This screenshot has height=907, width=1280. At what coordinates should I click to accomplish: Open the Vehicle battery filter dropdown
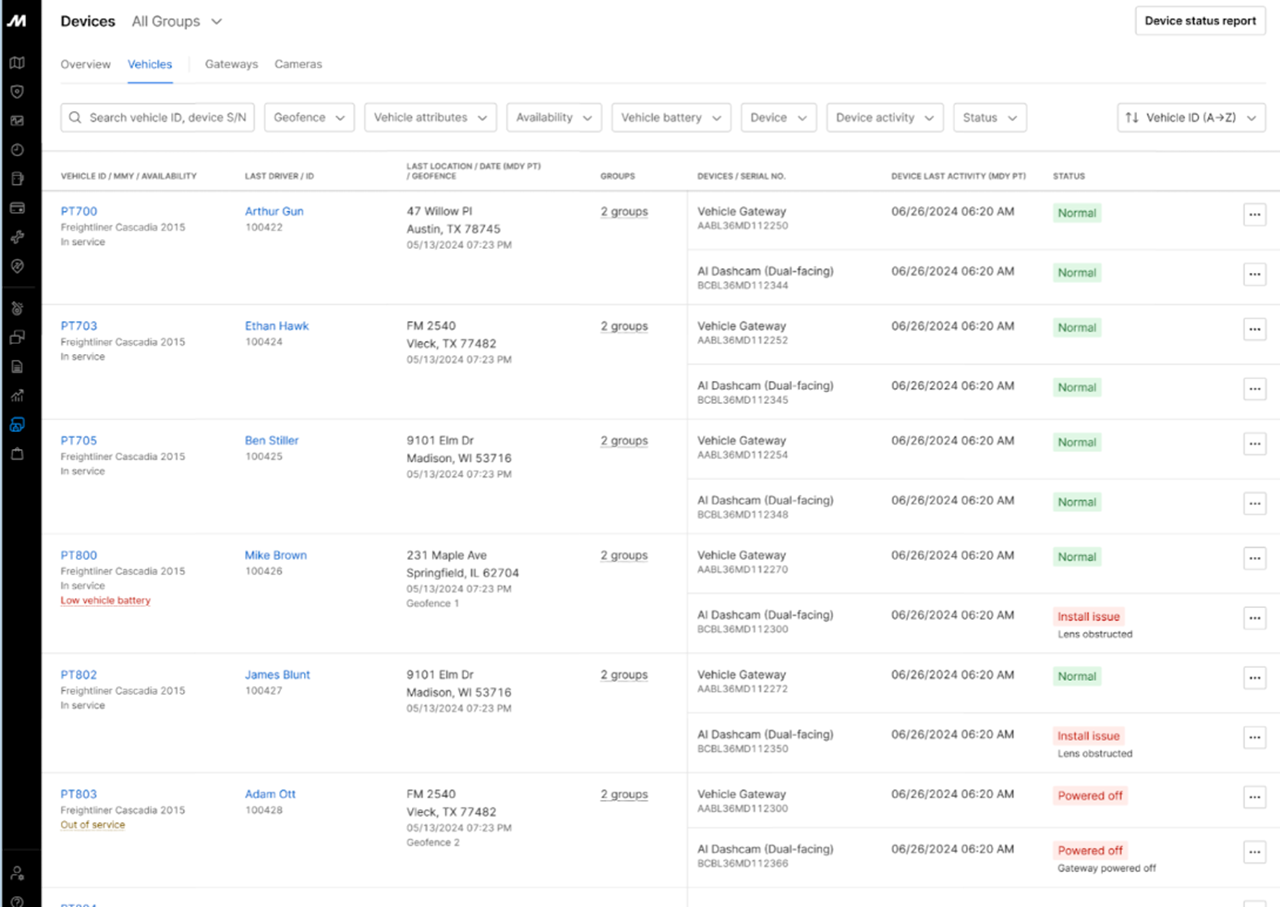(x=671, y=118)
